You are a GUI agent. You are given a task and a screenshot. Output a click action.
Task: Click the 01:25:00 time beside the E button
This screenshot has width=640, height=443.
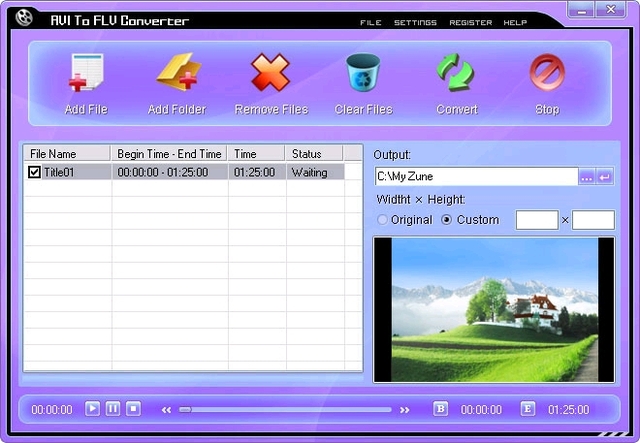pyautogui.click(x=569, y=410)
